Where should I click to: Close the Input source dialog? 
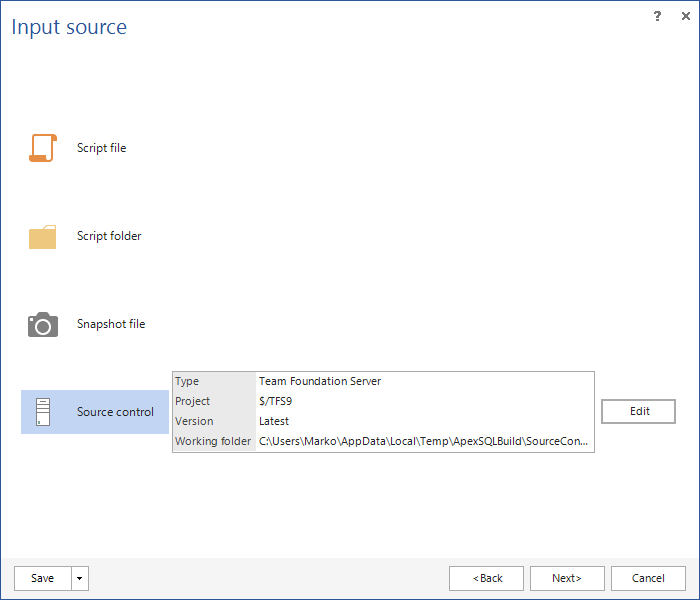[x=686, y=17]
